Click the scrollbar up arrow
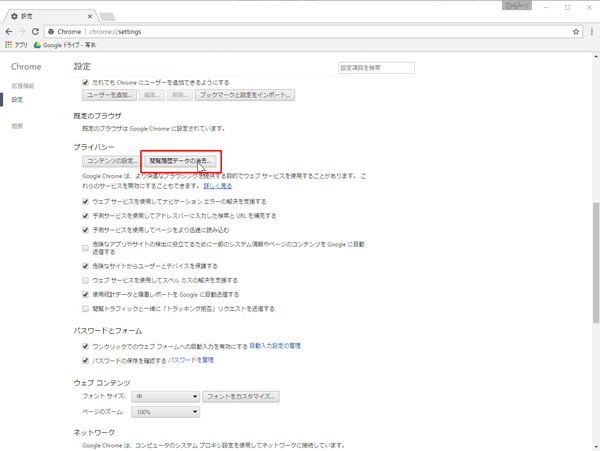 pos(596,57)
